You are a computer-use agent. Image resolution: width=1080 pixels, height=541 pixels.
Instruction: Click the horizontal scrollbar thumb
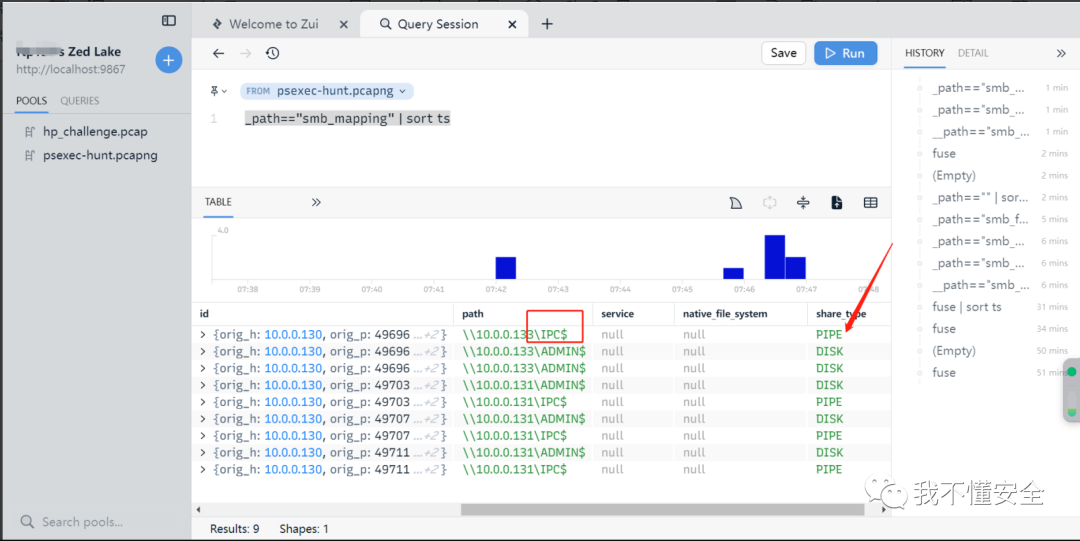[x=663, y=509]
